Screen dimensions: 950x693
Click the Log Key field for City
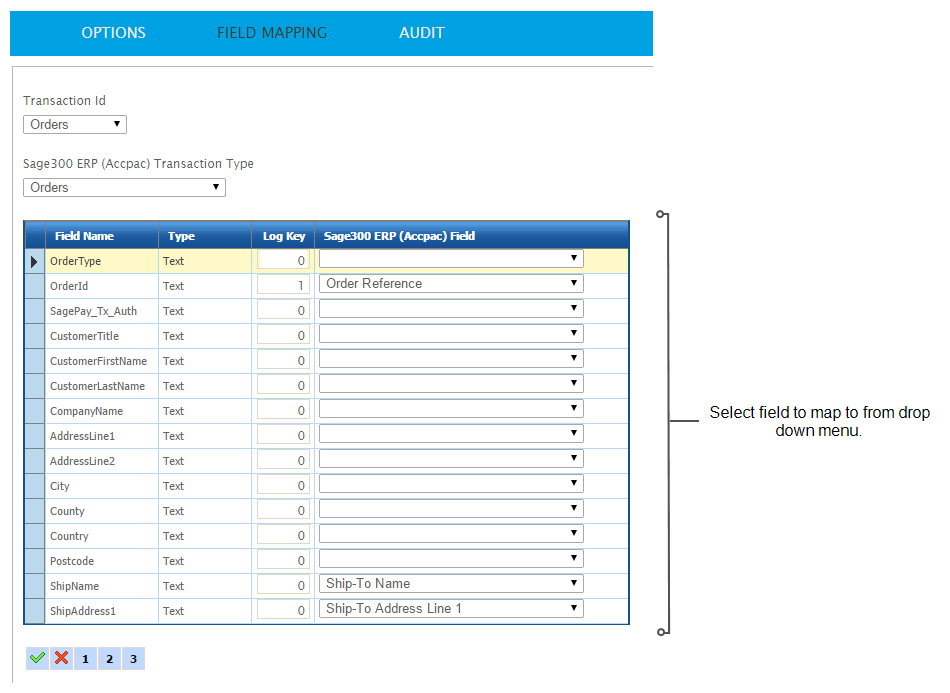(x=283, y=486)
